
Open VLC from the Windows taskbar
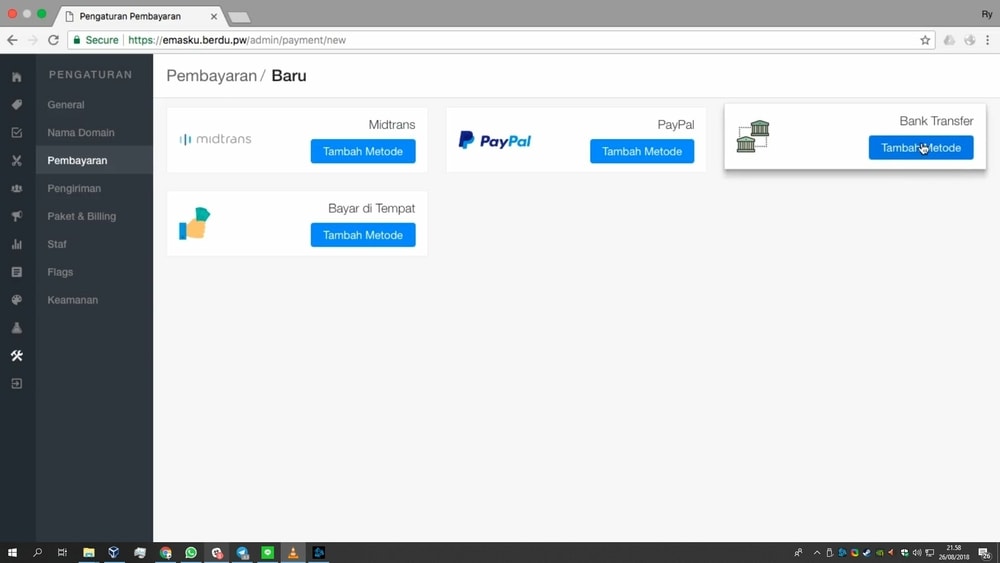coord(293,553)
